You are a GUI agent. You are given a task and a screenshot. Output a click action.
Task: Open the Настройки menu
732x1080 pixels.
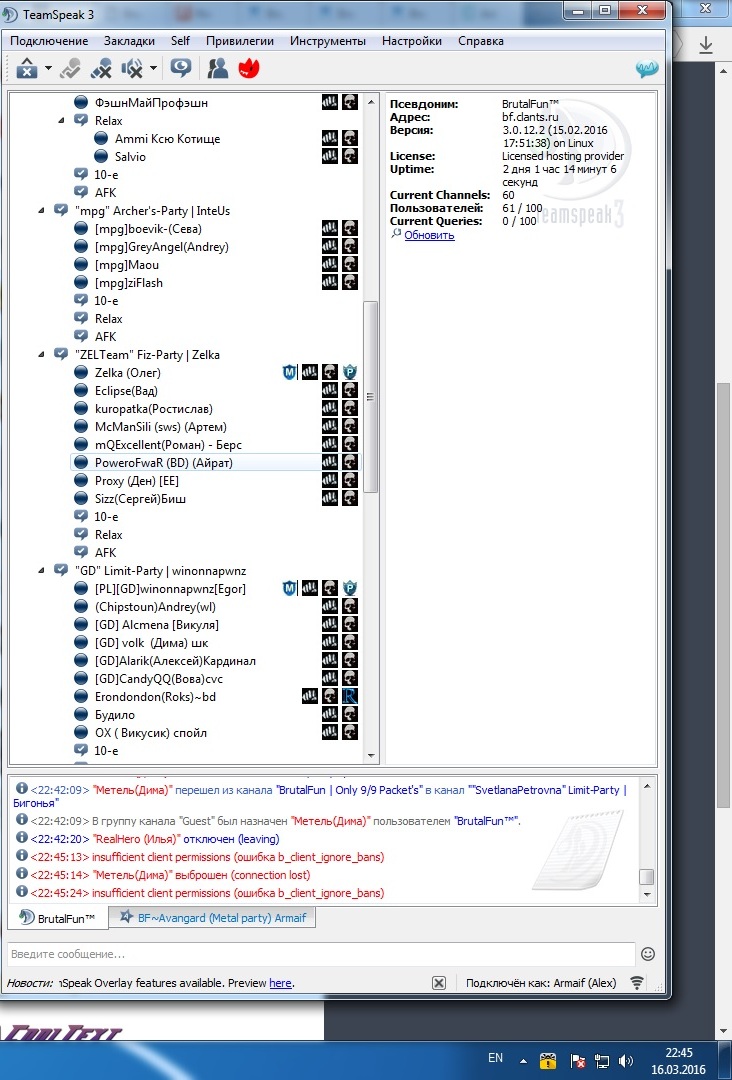pos(412,41)
